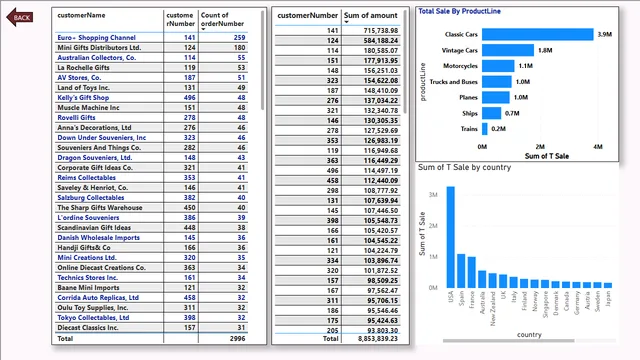Click the France column in country chart
Image resolution: width=640 pixels, height=360 pixels.
[x=471, y=272]
